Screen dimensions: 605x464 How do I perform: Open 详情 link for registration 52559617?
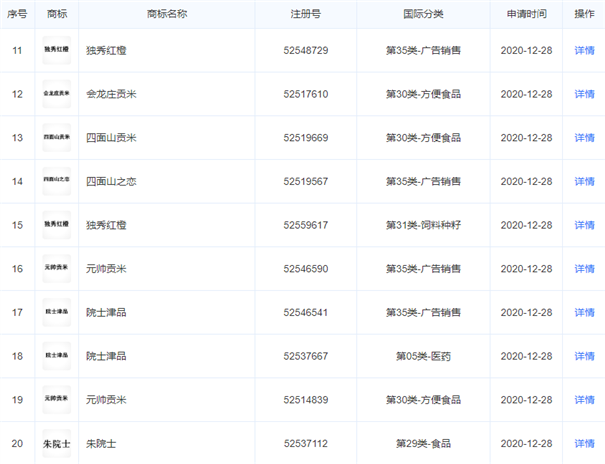584,225
